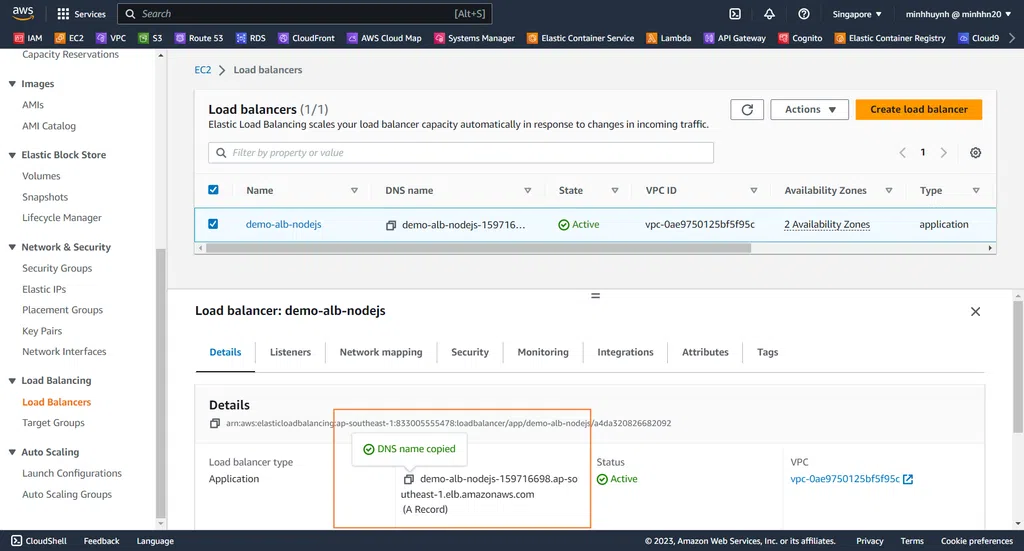Toggle select-all checkbox in table header
The width and height of the screenshot is (1024, 551).
tap(213, 190)
